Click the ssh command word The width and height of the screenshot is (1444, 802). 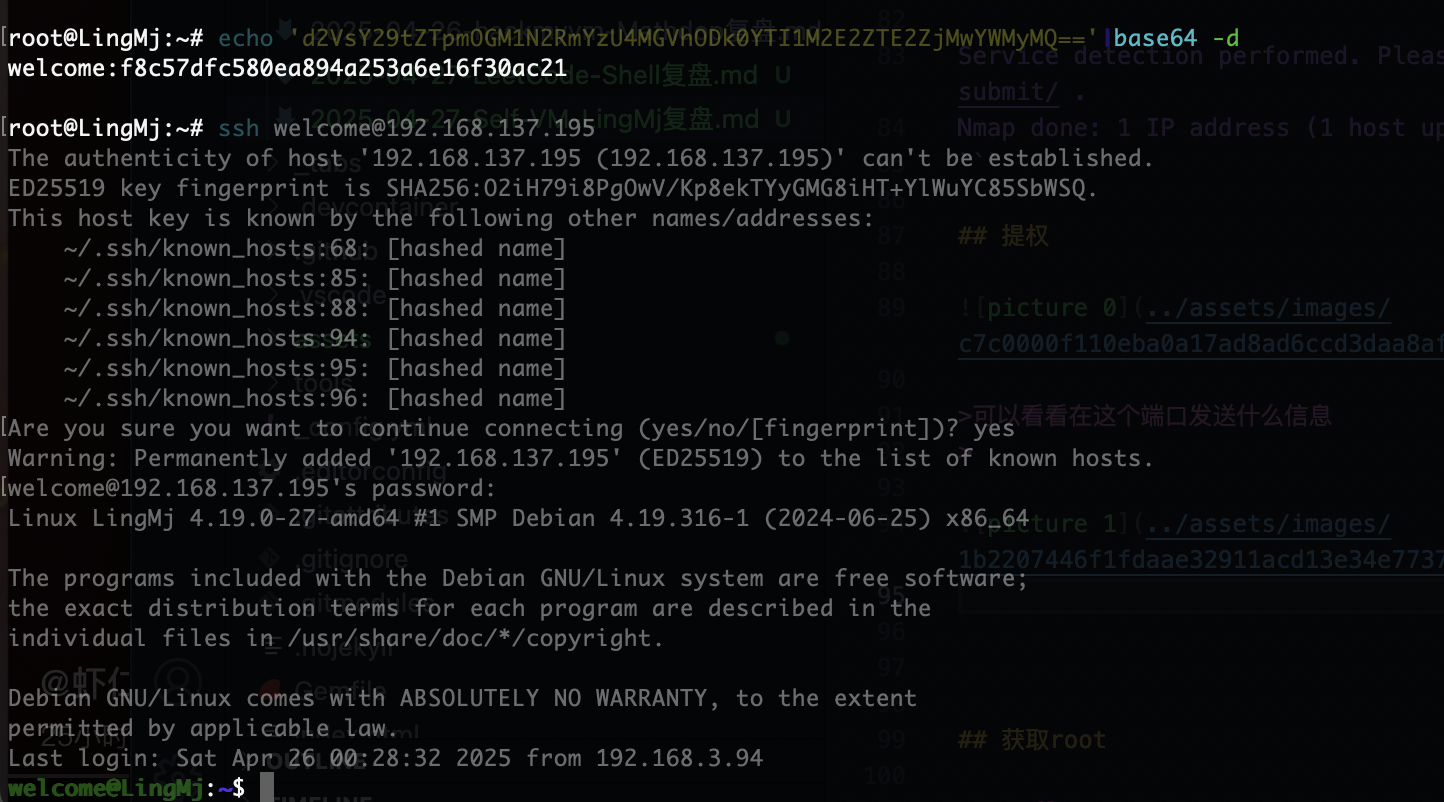[239, 129]
